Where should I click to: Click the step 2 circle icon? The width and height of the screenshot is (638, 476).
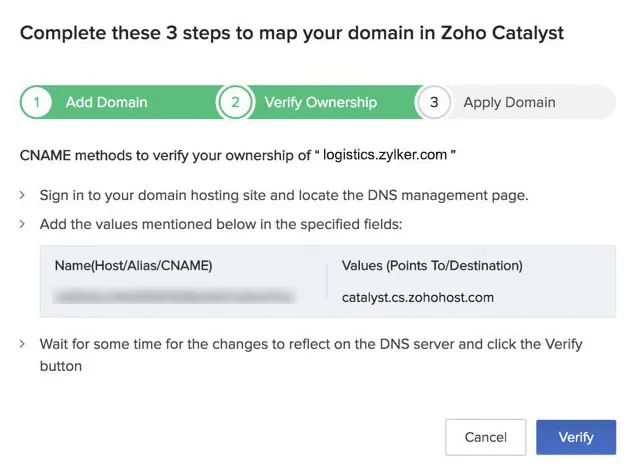tap(235, 102)
